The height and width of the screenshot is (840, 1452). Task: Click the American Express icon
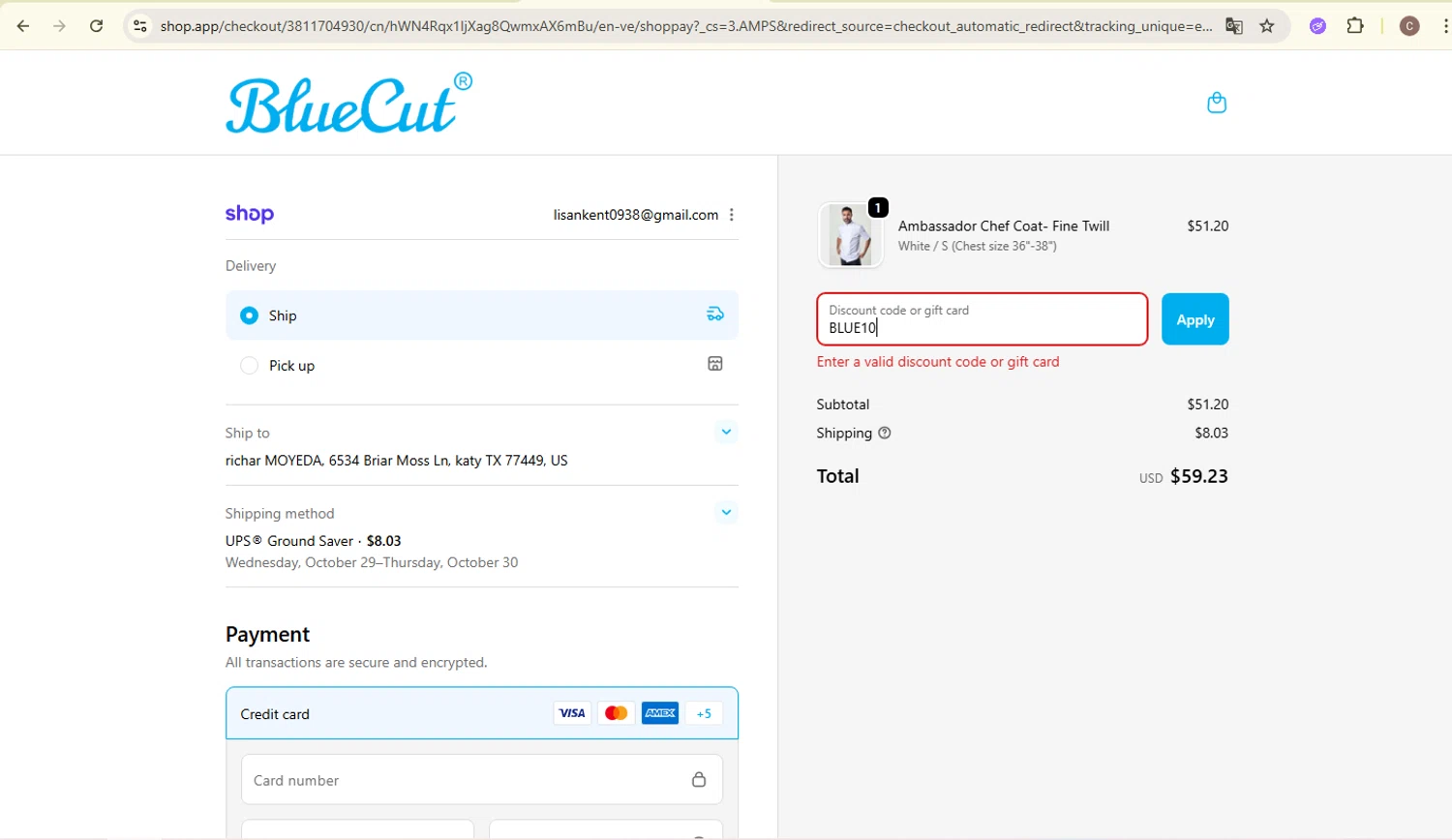[660, 713]
